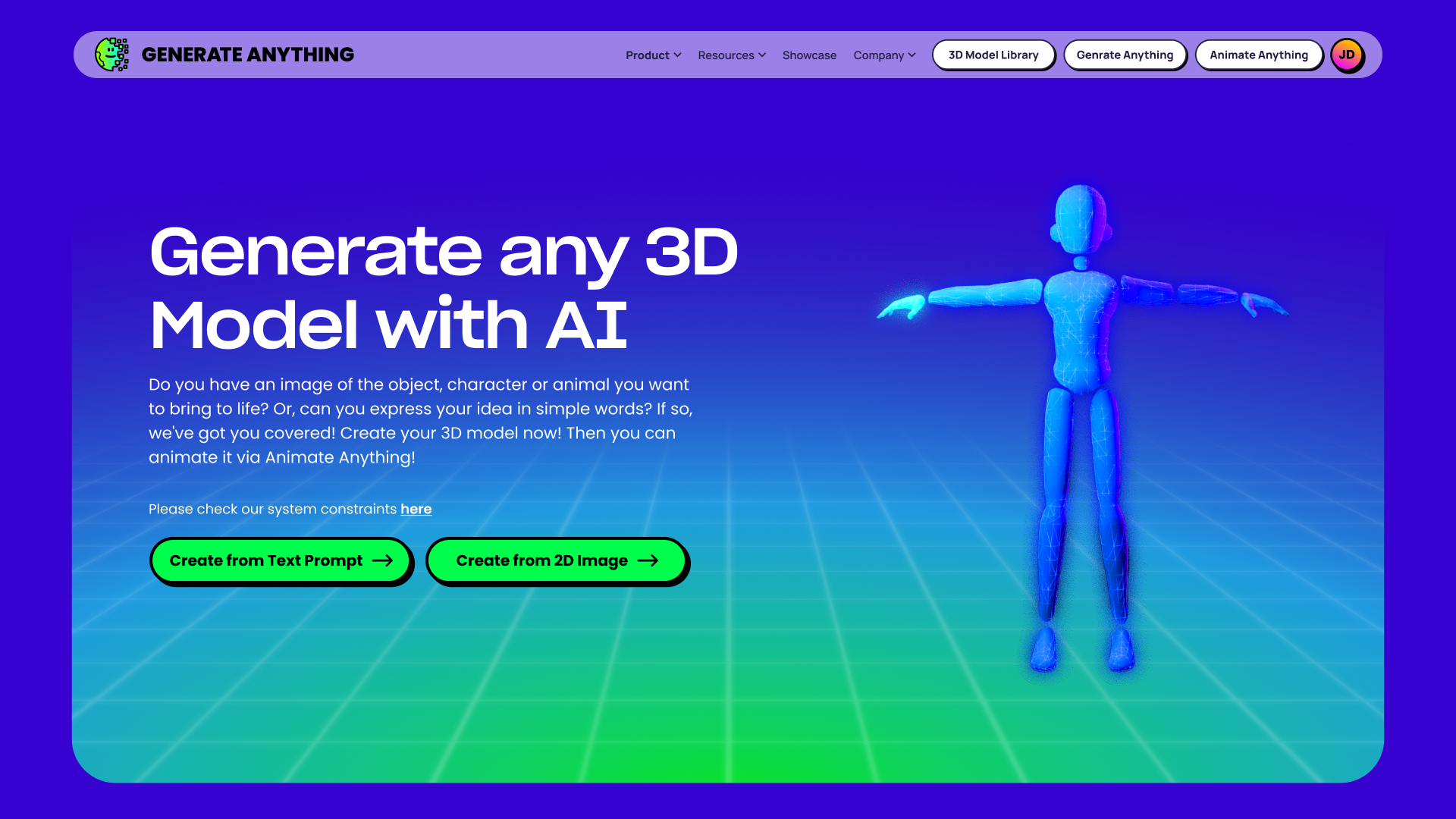Click the chevron next to Product

678,55
